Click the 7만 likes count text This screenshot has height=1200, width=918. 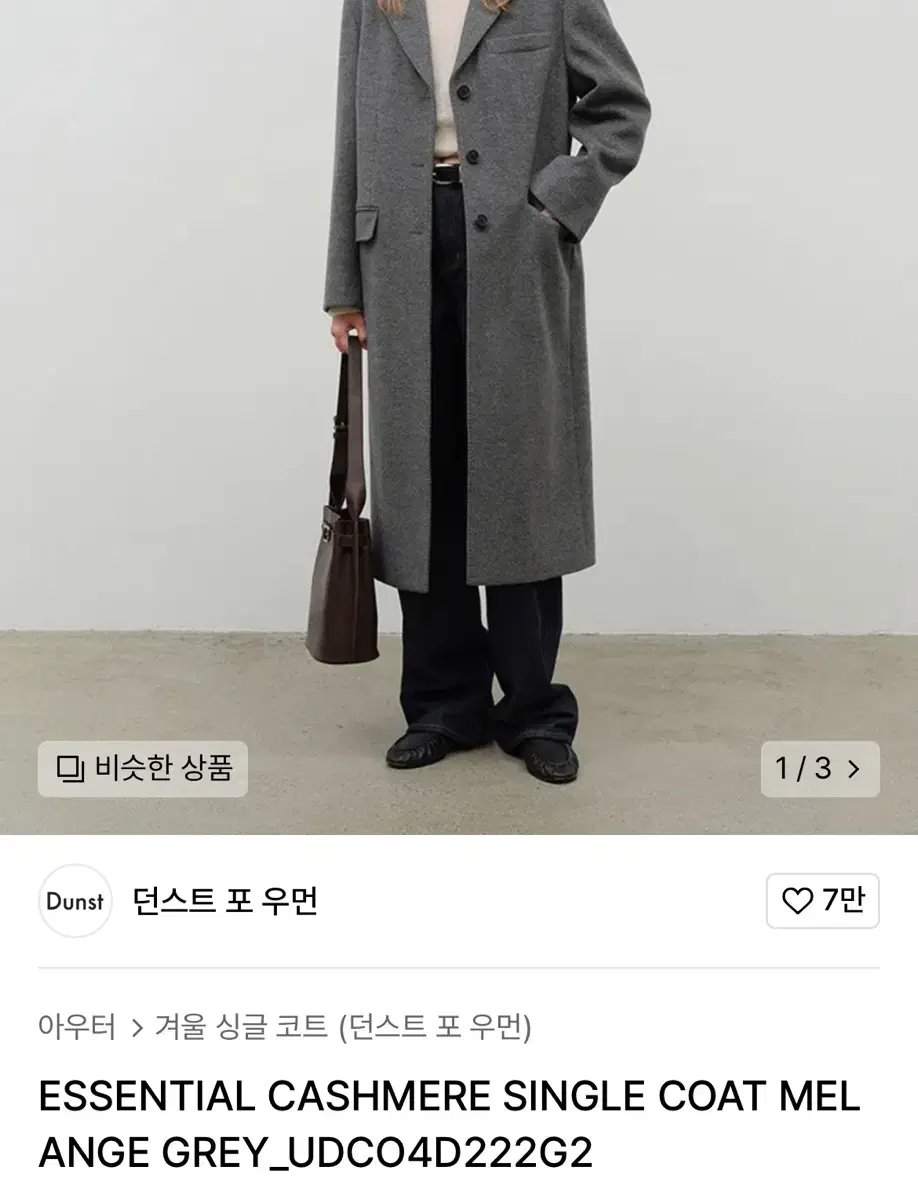843,901
